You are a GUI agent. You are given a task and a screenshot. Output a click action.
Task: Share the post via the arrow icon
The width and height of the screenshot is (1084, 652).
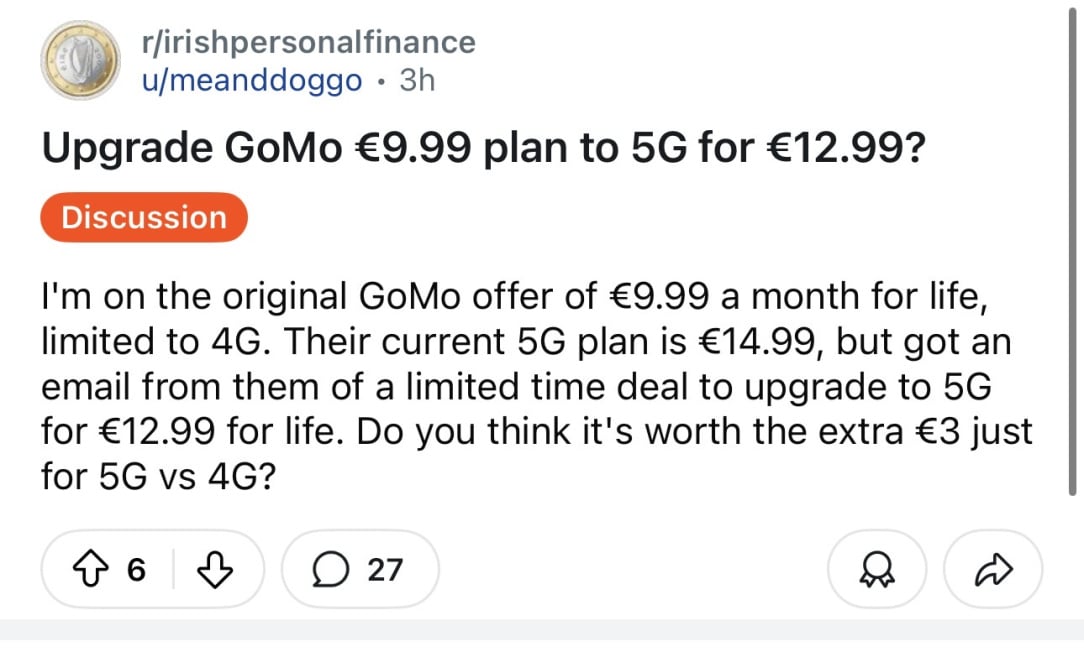993,570
